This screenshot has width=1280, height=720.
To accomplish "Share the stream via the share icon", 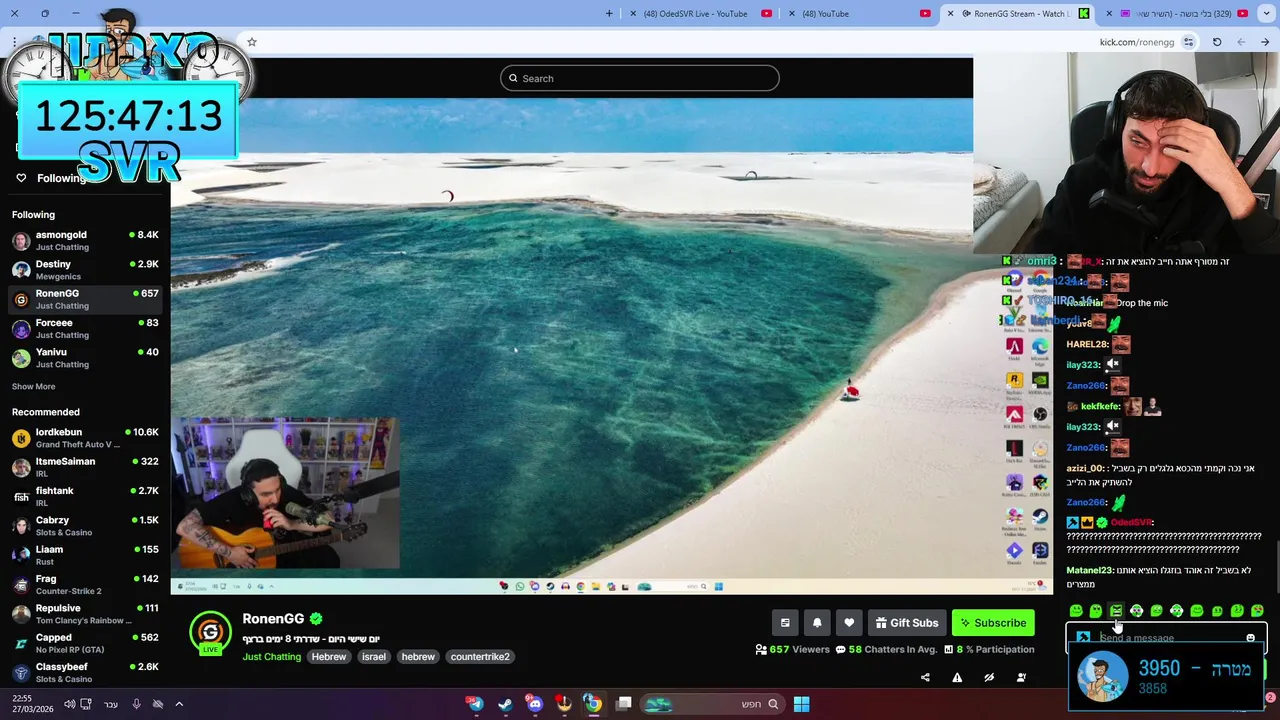I will (x=925, y=677).
